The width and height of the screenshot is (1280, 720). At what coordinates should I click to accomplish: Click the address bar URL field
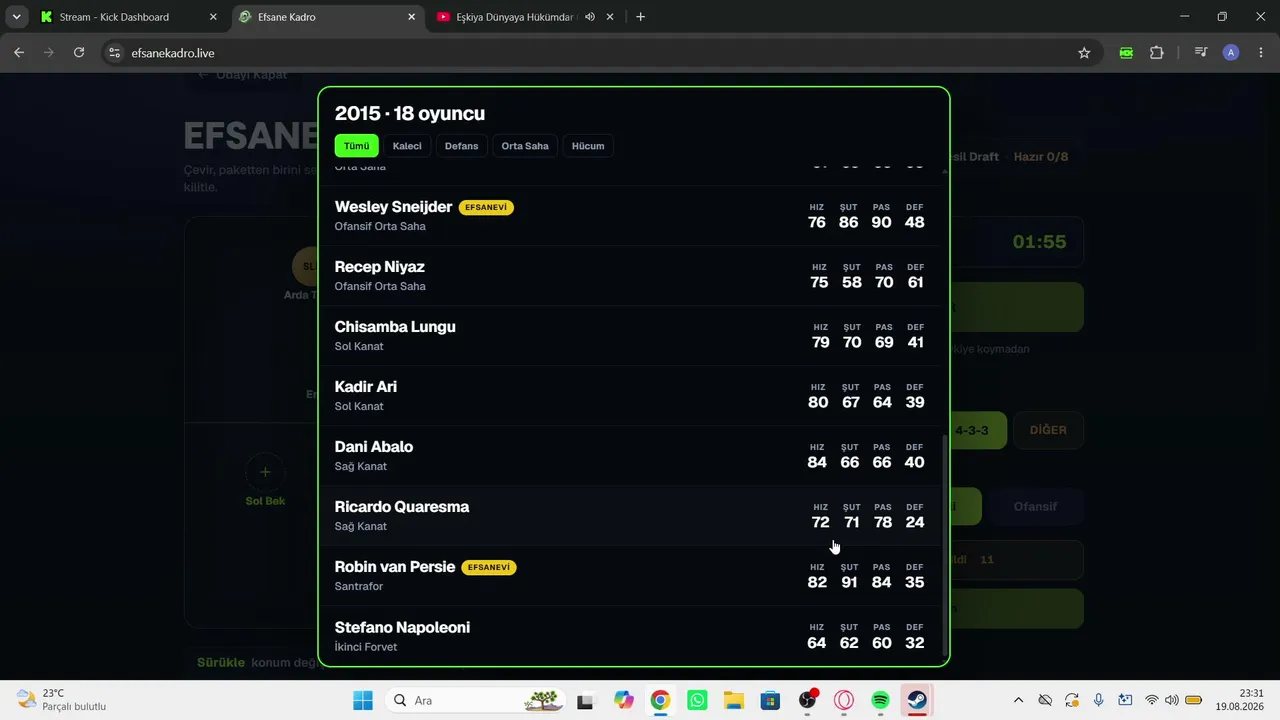590,53
